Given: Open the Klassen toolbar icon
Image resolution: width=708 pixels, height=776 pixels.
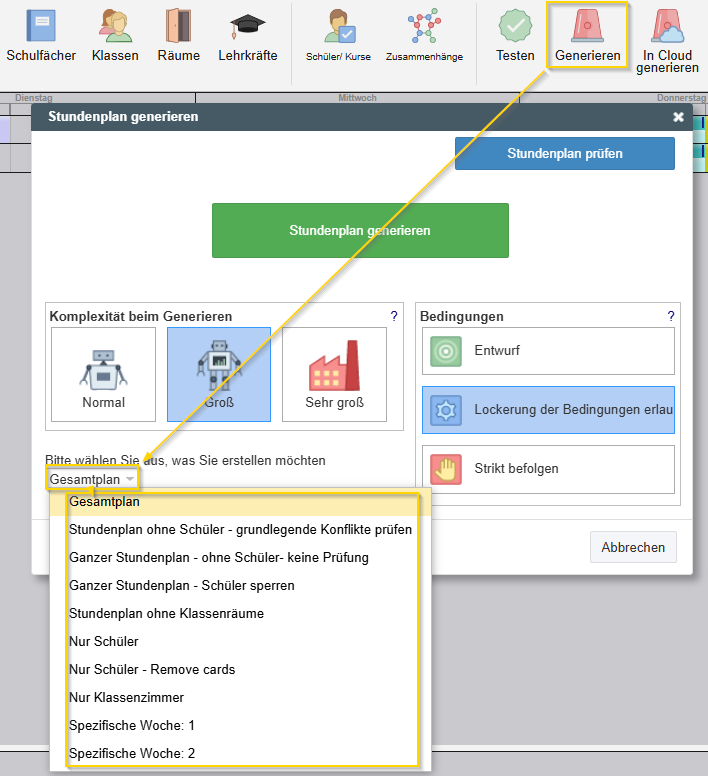Looking at the screenshot, I should [115, 26].
